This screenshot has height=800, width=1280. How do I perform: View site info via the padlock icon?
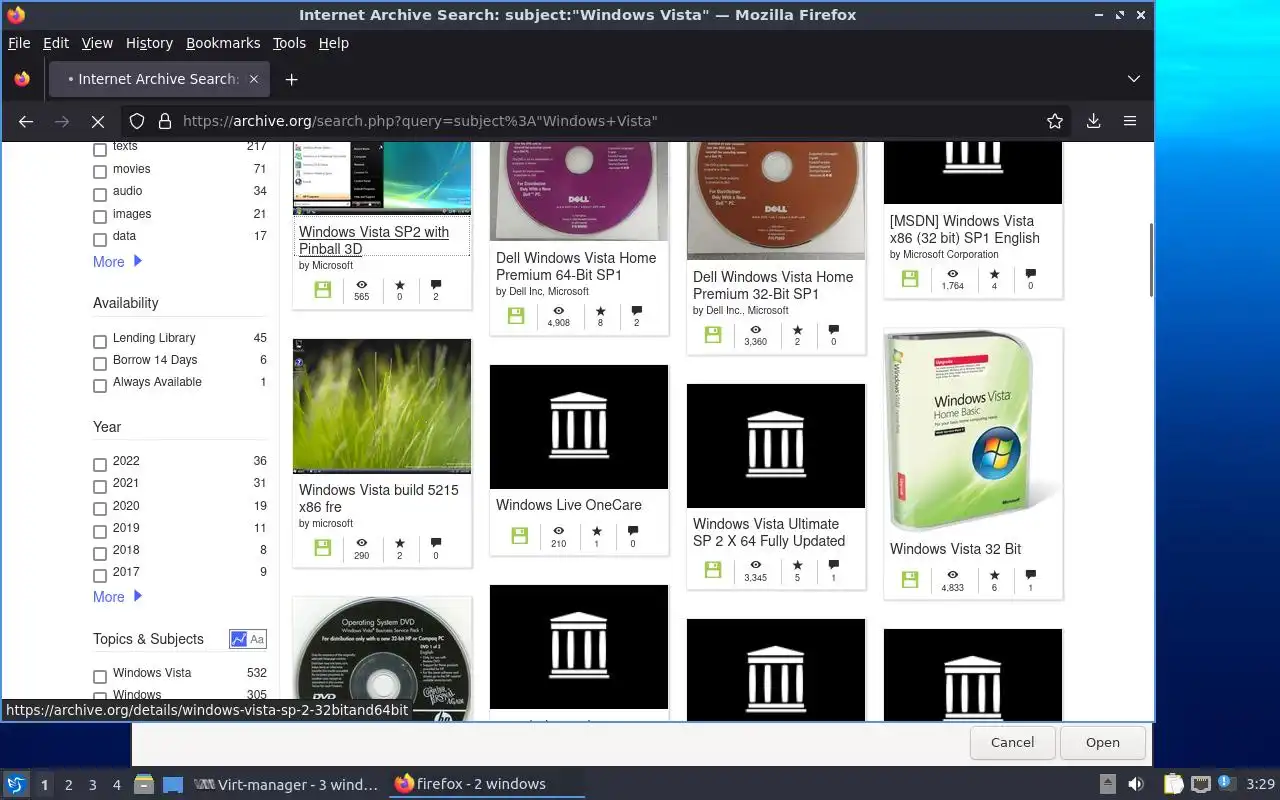[164, 121]
